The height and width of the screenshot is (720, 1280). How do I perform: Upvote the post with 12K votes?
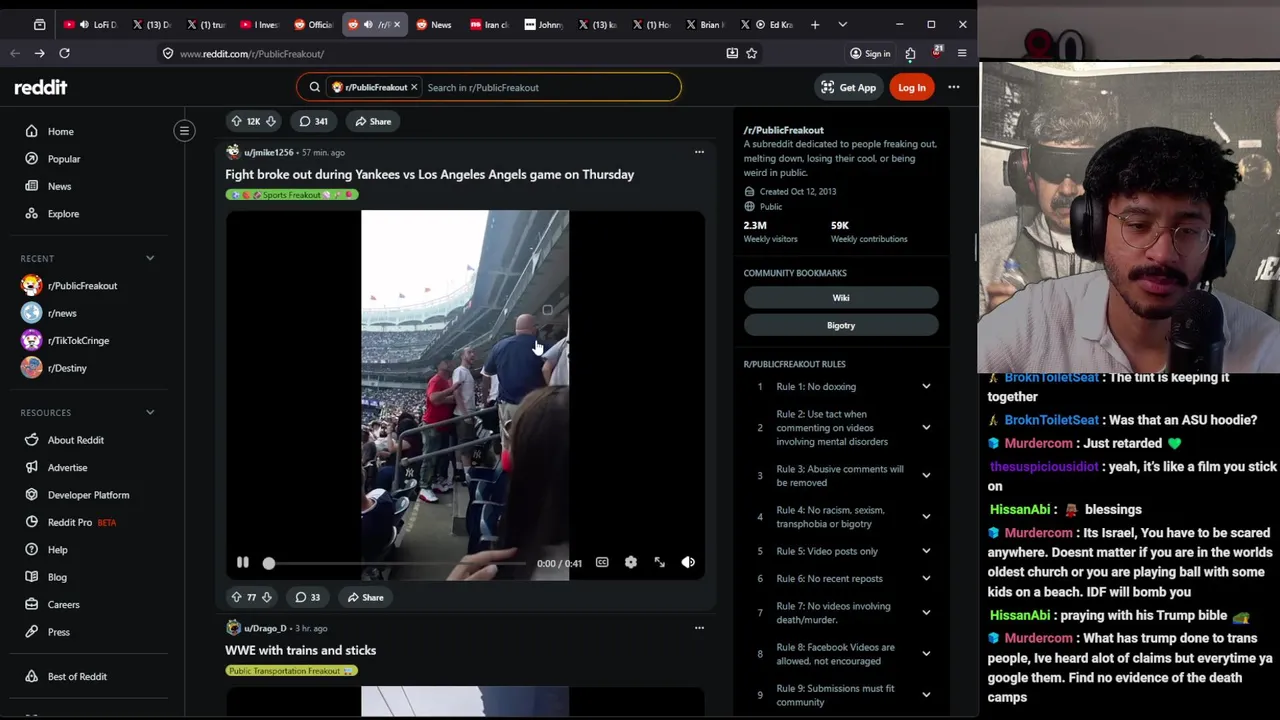tap(237, 121)
